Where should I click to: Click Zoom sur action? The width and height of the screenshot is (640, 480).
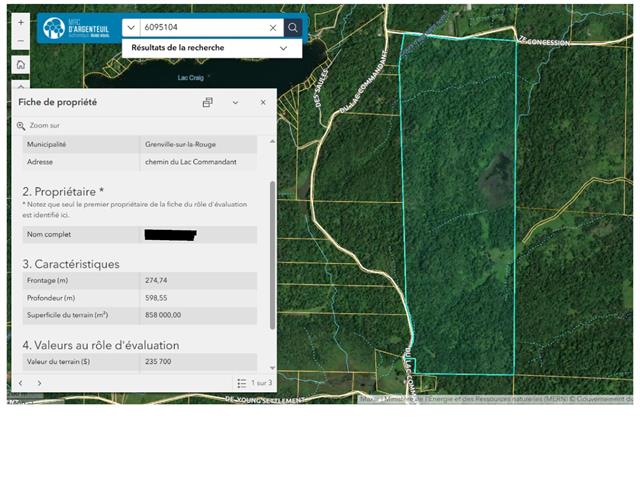click(38, 126)
